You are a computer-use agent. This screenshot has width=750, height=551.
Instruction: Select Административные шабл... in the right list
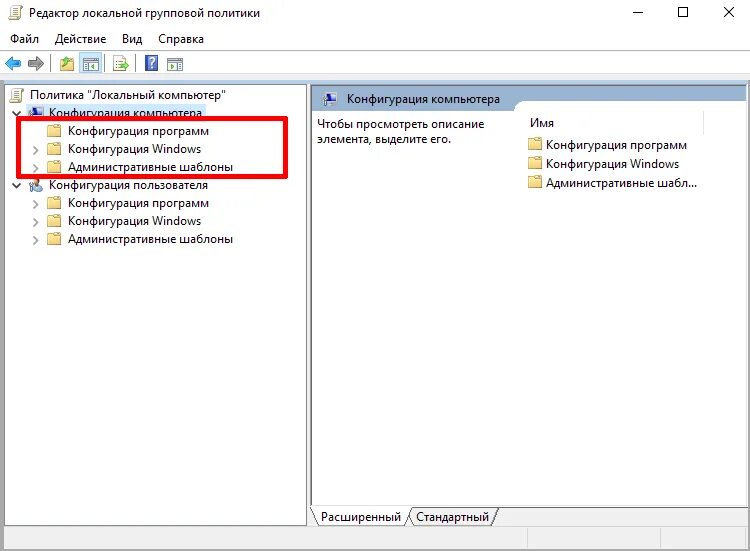[x=621, y=183]
